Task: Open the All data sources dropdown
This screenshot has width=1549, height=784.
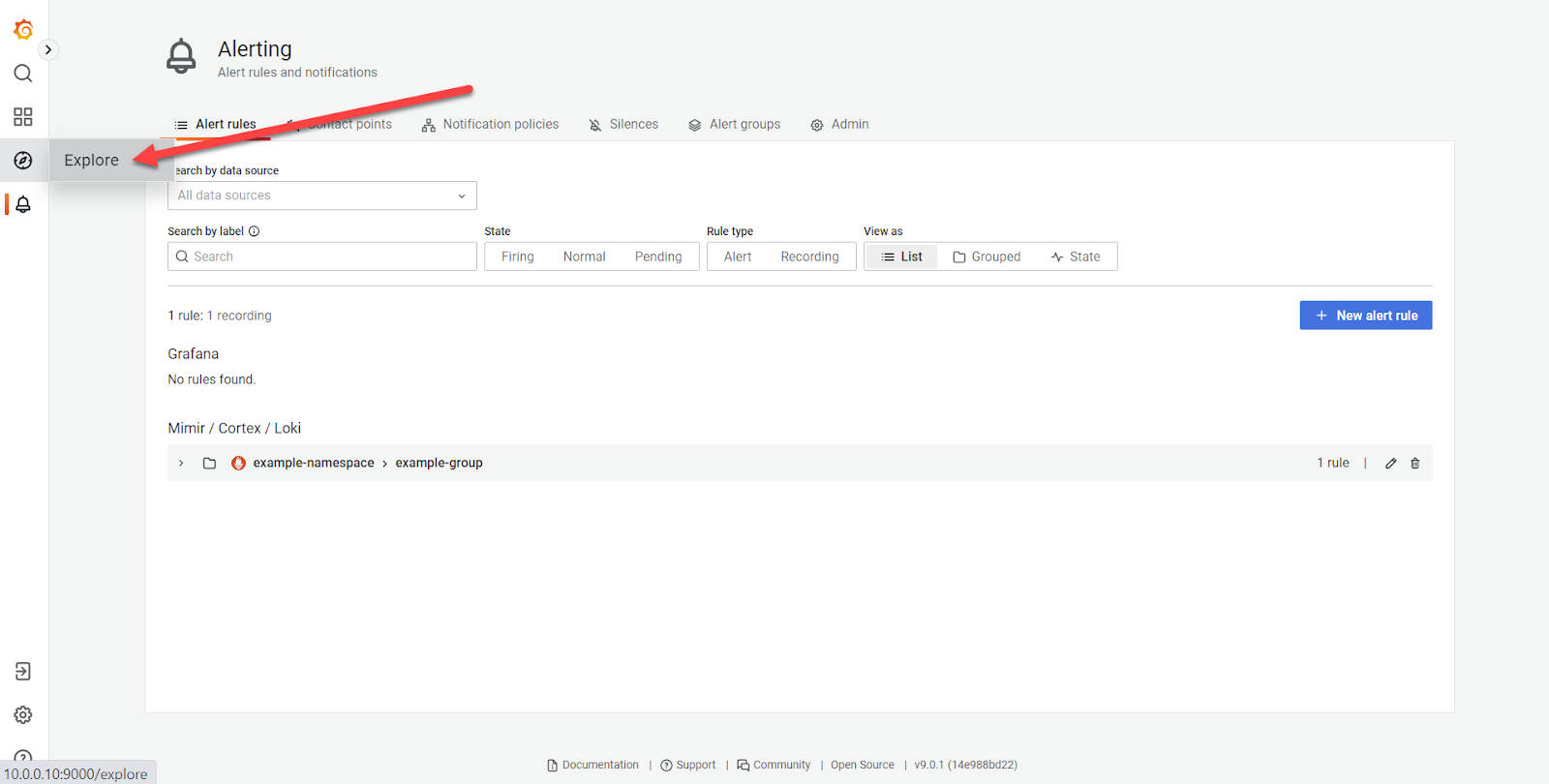Action: tap(321, 196)
